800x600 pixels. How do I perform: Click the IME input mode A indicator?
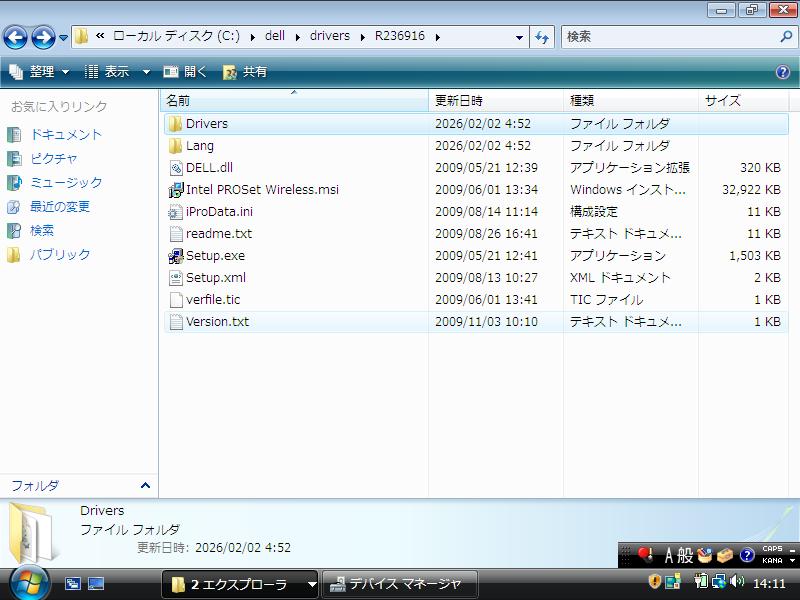668,555
